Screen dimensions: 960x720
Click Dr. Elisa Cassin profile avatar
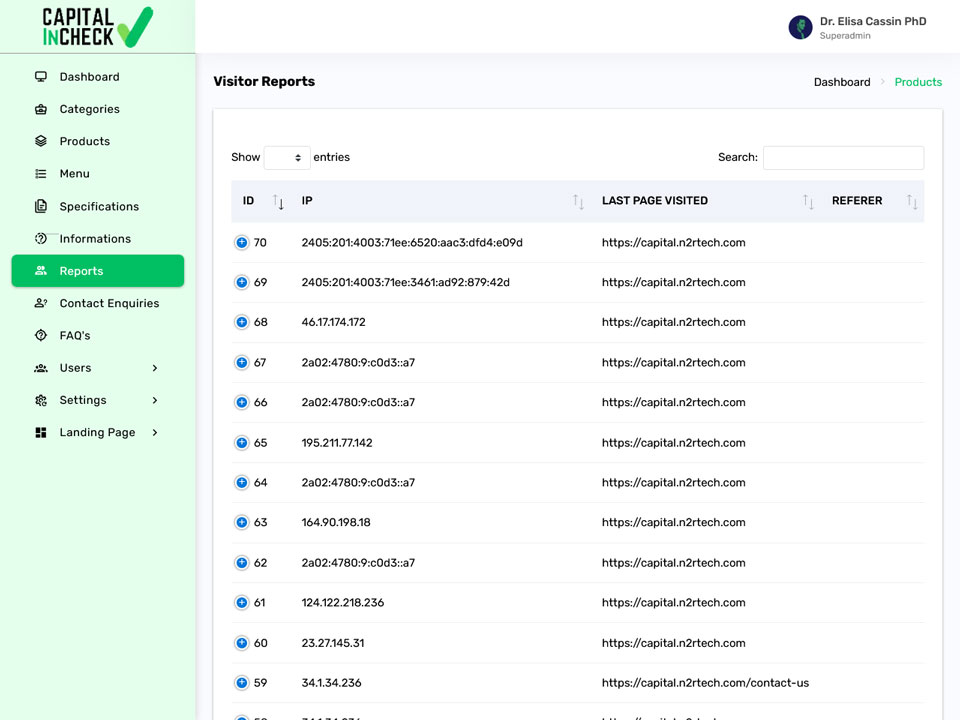(800, 28)
